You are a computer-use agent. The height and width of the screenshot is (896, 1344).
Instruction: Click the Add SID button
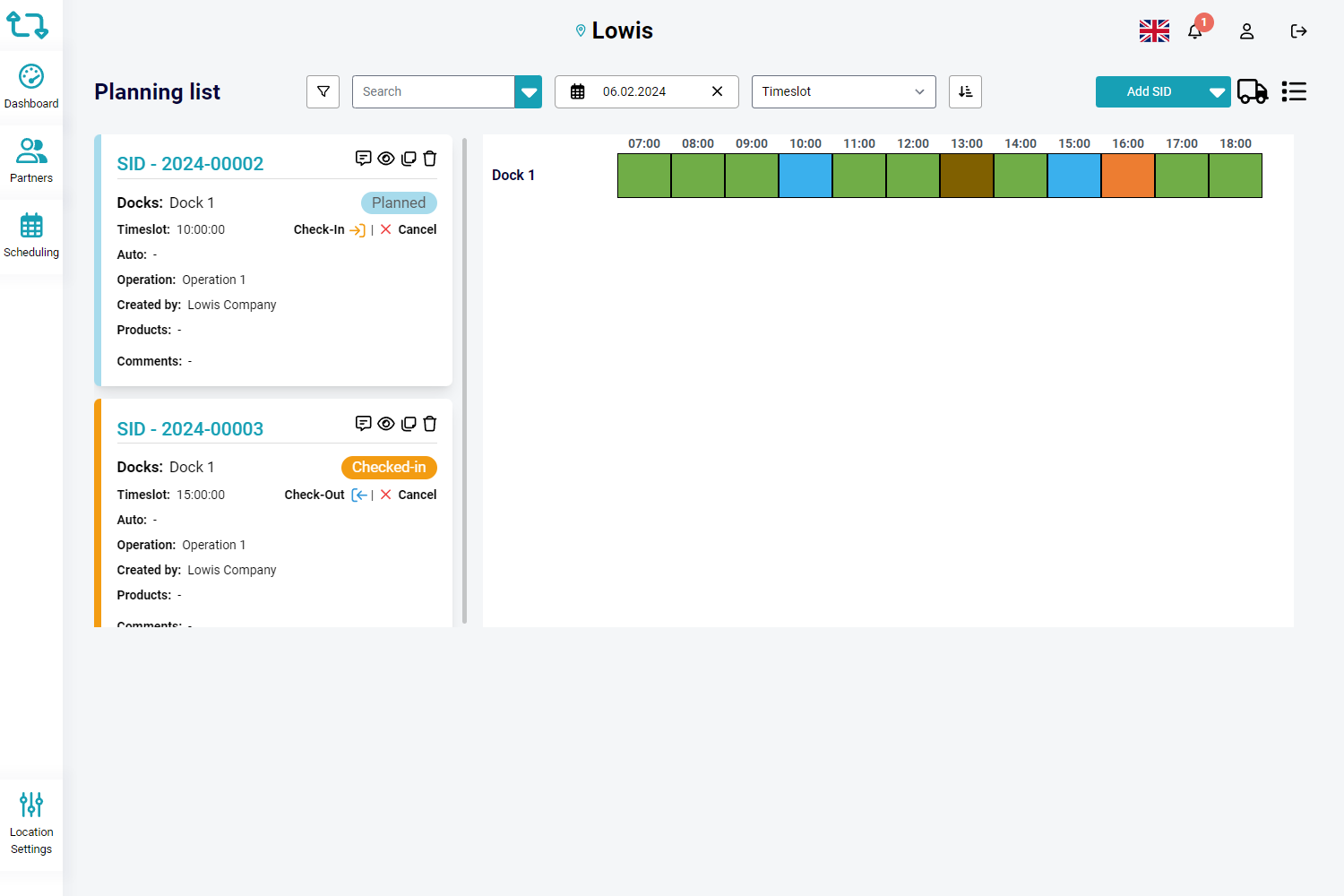click(1150, 91)
